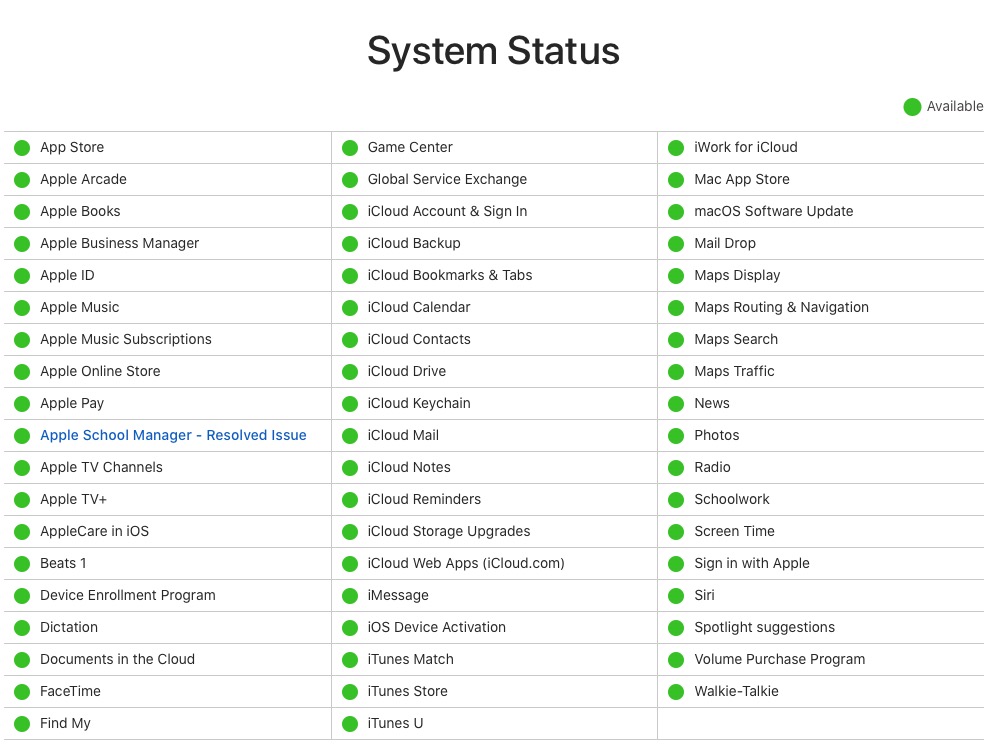
Task: Click the macOS Software Update entry
Action: tap(774, 212)
